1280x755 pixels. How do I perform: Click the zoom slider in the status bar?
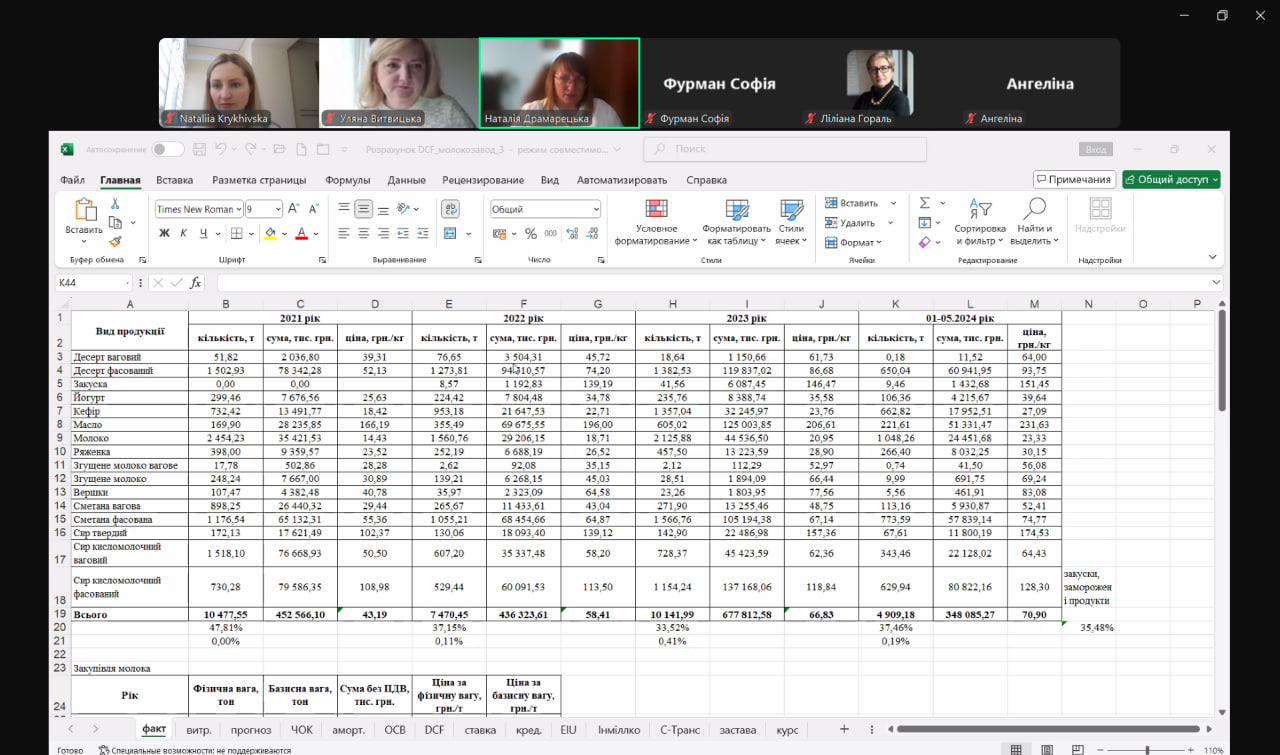click(1146, 750)
